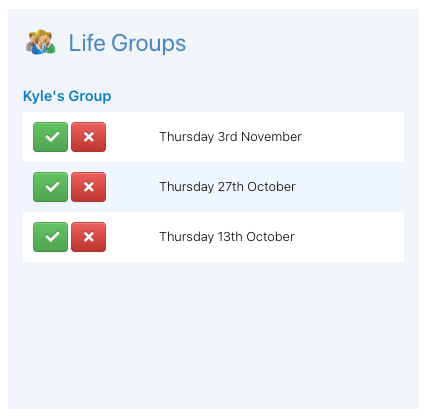Select the Thursday 13th October date label
This screenshot has width=429, height=418.
pyautogui.click(x=227, y=237)
